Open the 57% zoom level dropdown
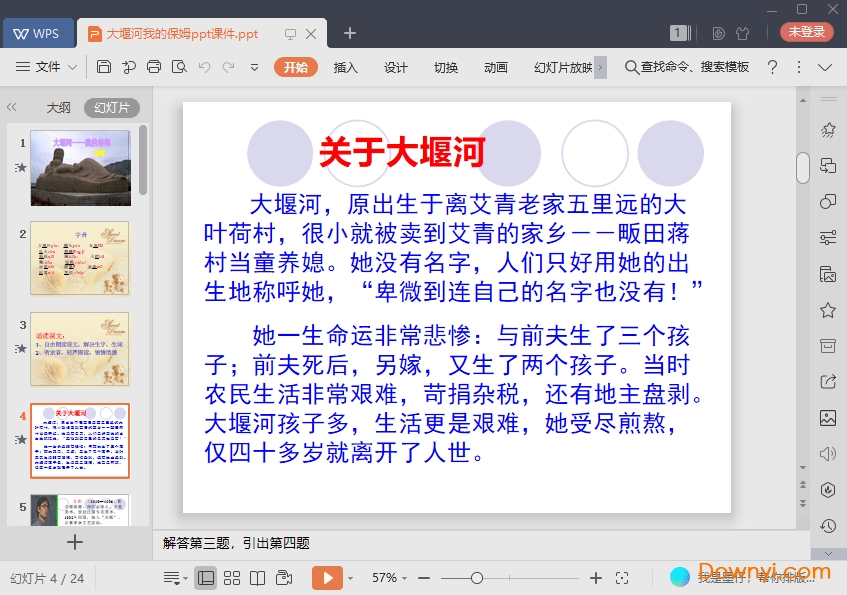Image resolution: width=847 pixels, height=595 pixels. (x=390, y=578)
